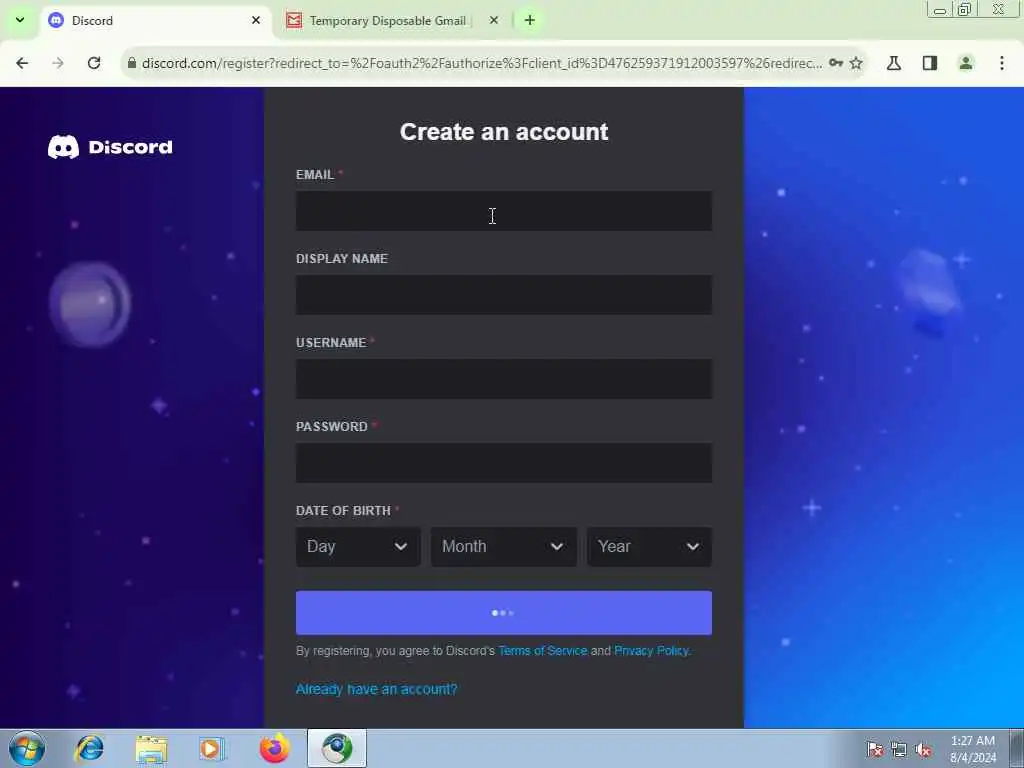The image size is (1024, 768).
Task: Open the Chrome profile avatar
Action: tap(966, 63)
